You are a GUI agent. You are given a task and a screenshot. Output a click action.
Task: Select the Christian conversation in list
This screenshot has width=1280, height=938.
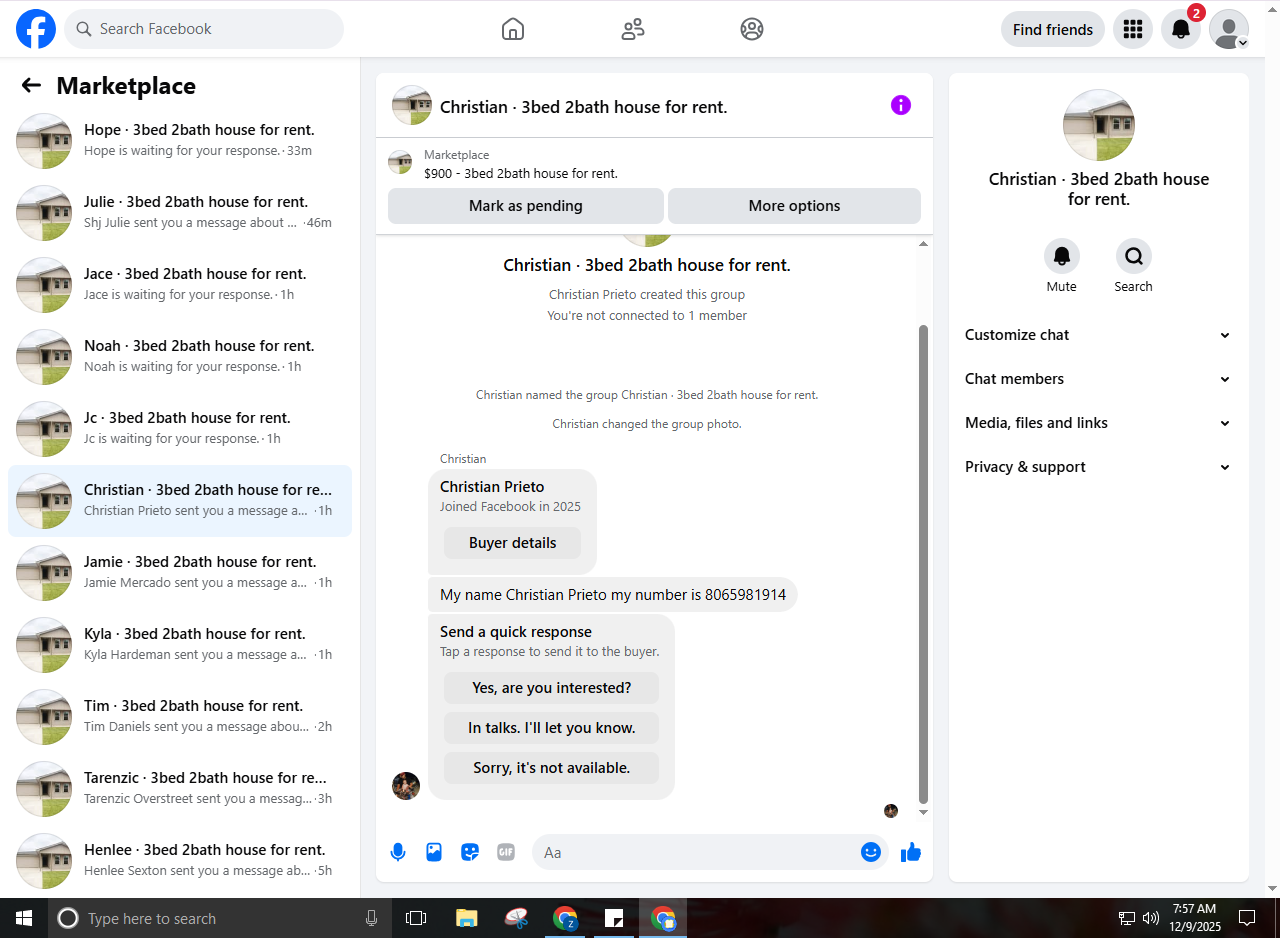(x=180, y=501)
